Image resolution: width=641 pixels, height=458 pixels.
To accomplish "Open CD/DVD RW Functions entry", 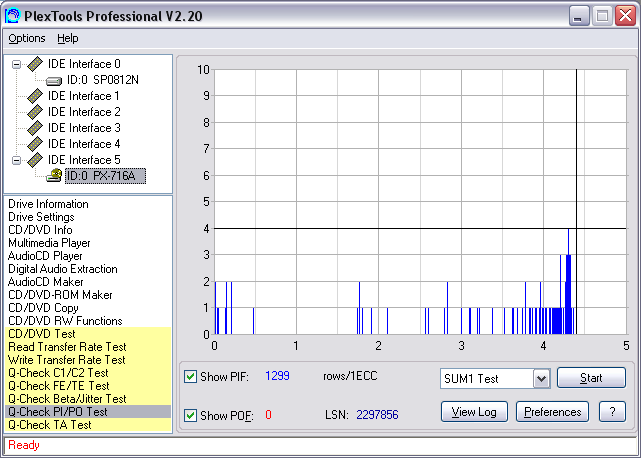I will pos(65,321).
